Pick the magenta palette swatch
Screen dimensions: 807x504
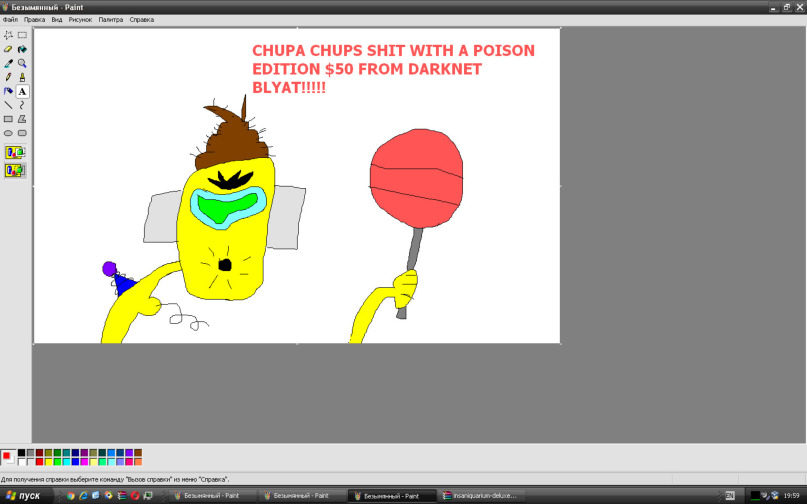(x=84, y=462)
